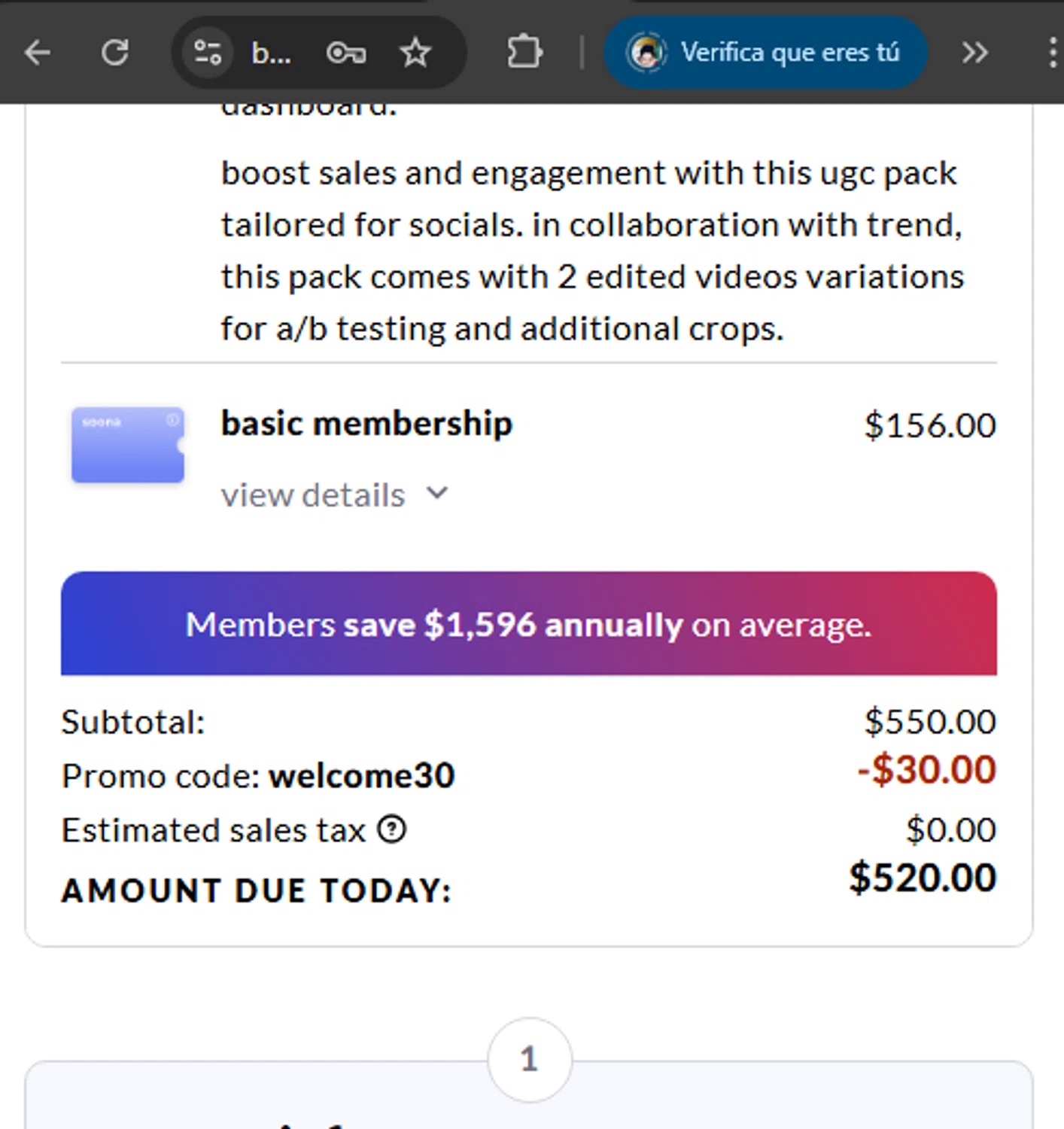Click the Subtotal $550.00 value
Image resolution: width=1064 pixels, height=1129 pixels.
click(x=930, y=721)
